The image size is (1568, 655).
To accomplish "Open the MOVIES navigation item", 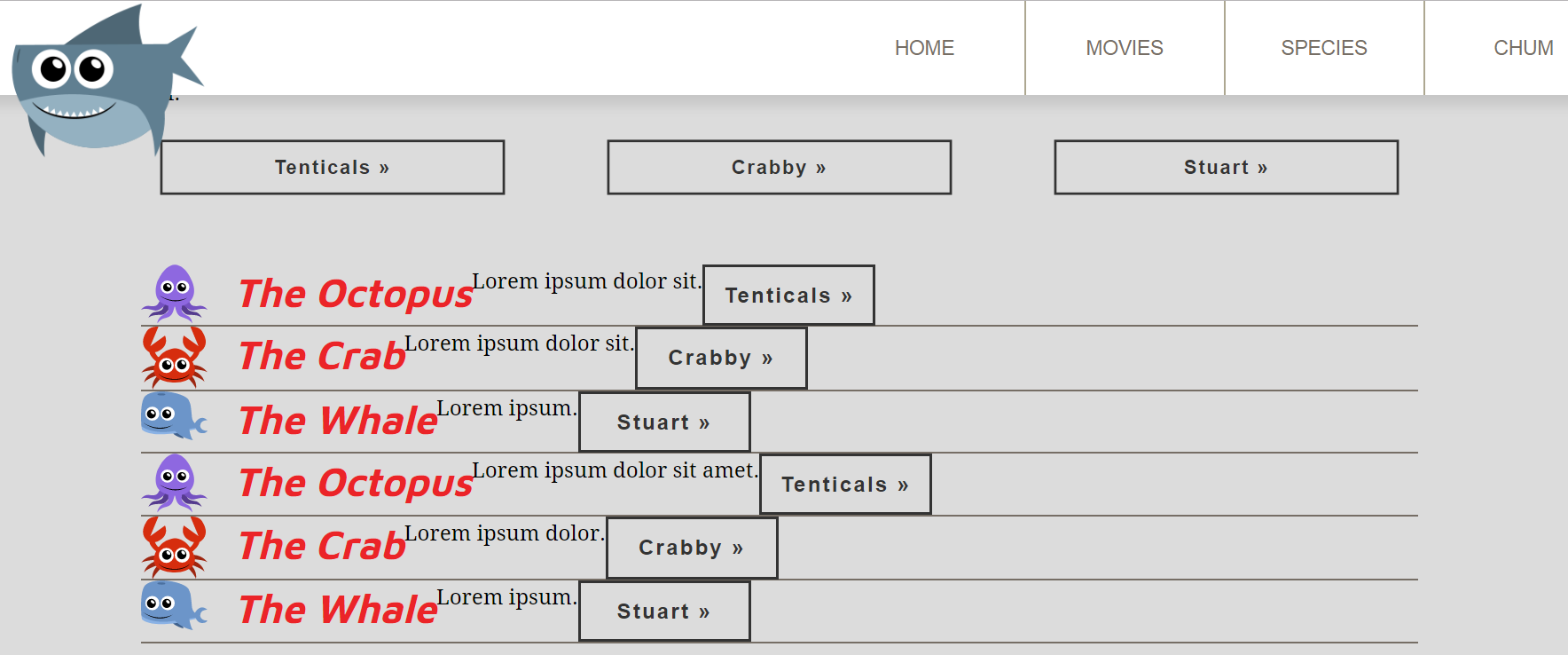I will 1125,48.
